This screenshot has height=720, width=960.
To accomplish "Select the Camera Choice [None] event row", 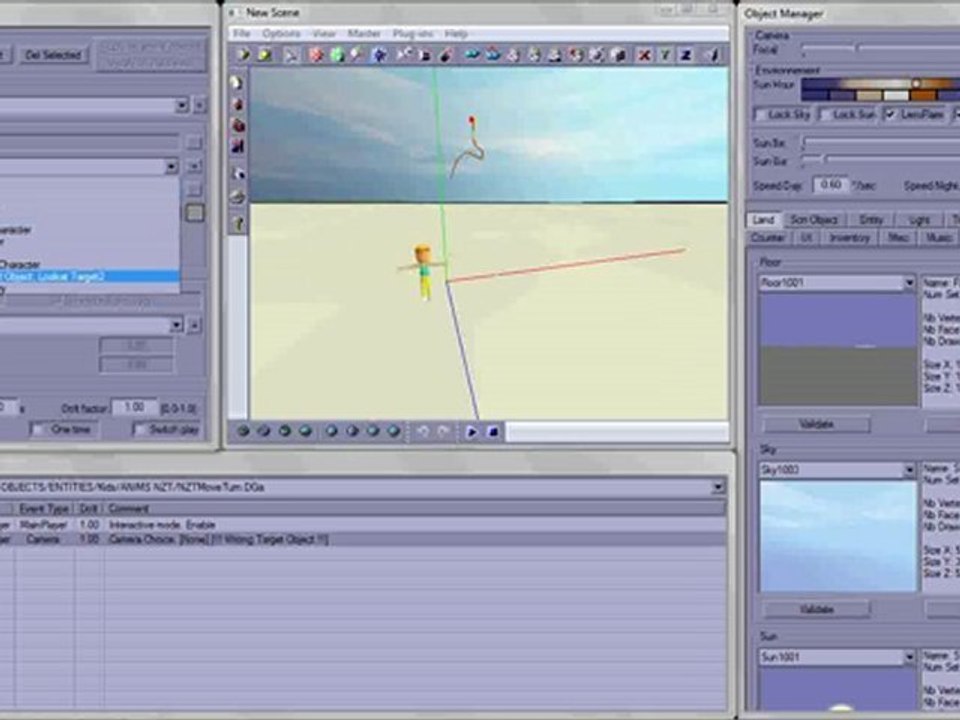I will (x=362, y=539).
